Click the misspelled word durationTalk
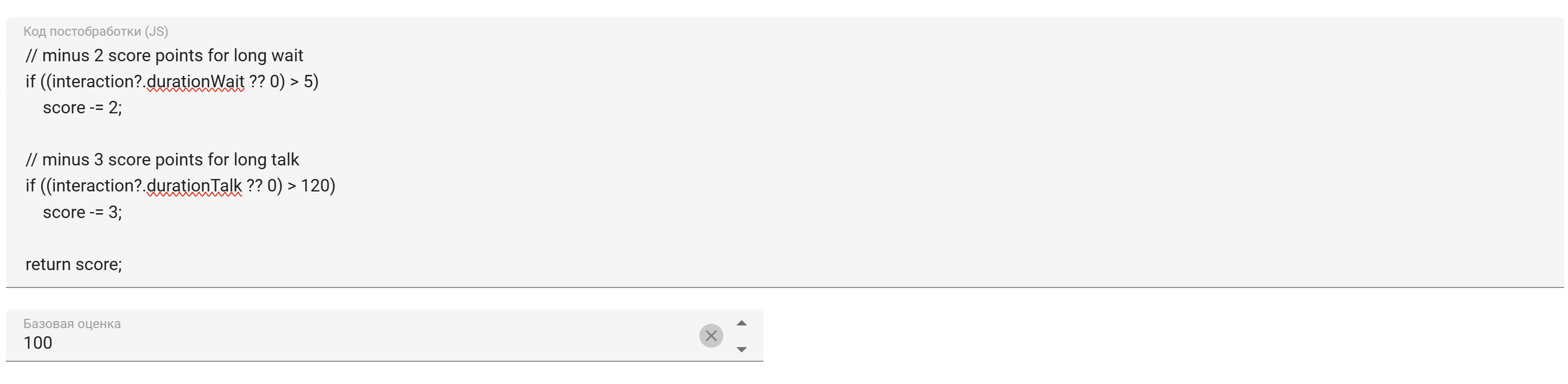Viewport: 1568px width, 384px height. [194, 185]
